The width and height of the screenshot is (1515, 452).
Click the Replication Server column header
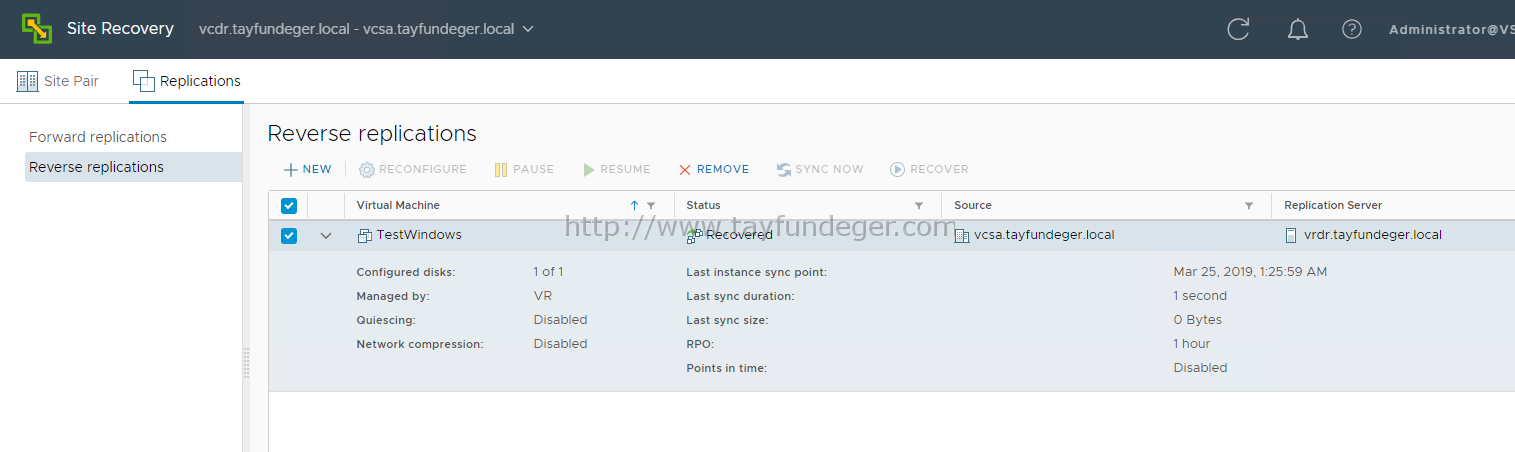[x=1333, y=205]
